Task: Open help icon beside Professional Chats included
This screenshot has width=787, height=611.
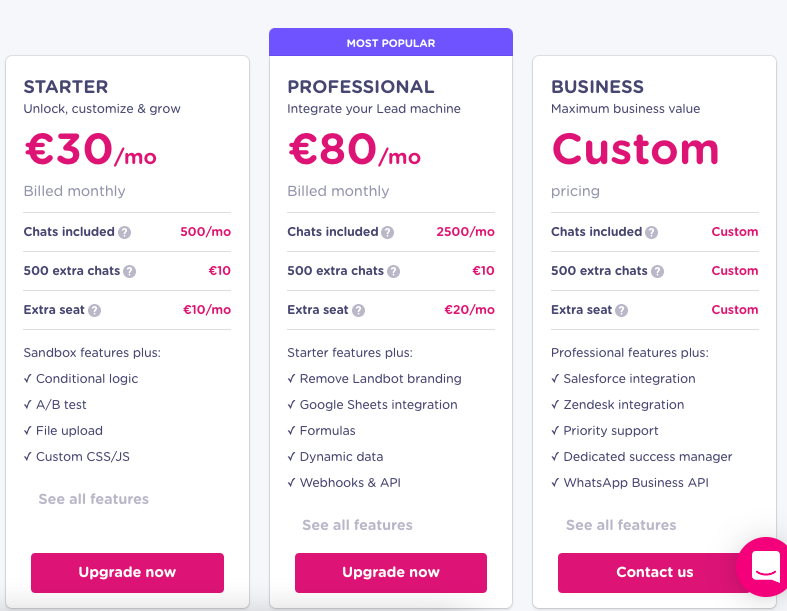Action: pos(387,232)
